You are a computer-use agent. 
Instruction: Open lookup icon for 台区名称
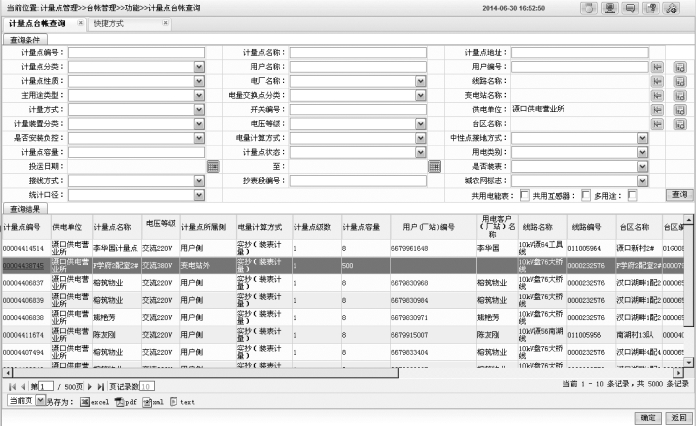(657, 124)
